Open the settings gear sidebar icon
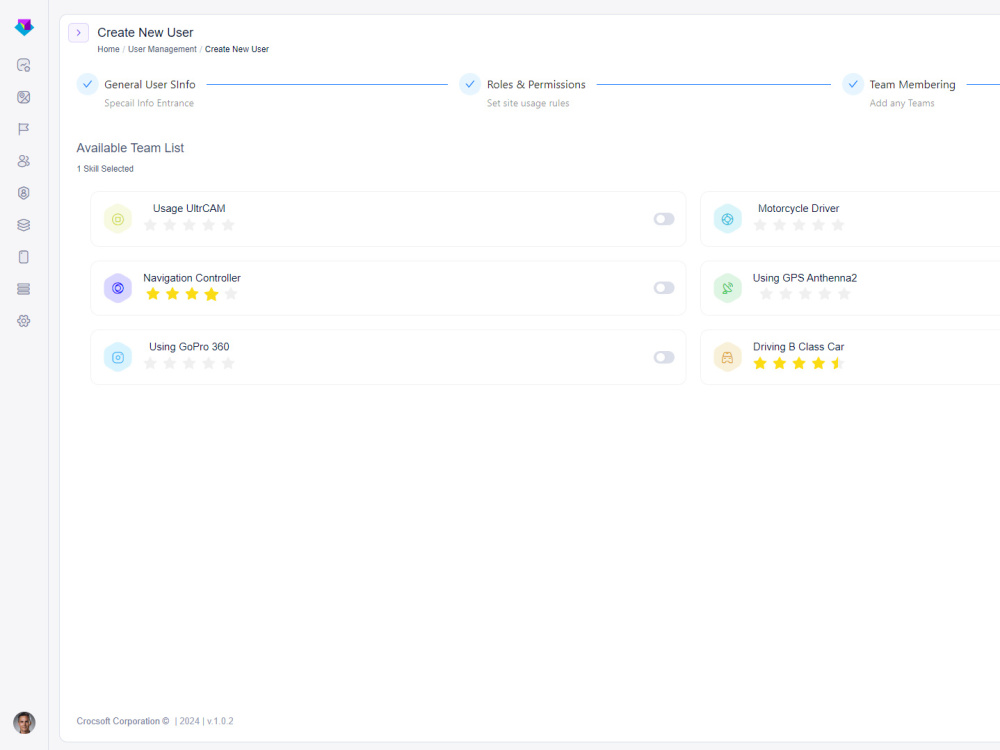The height and width of the screenshot is (750, 1000). tap(24, 321)
